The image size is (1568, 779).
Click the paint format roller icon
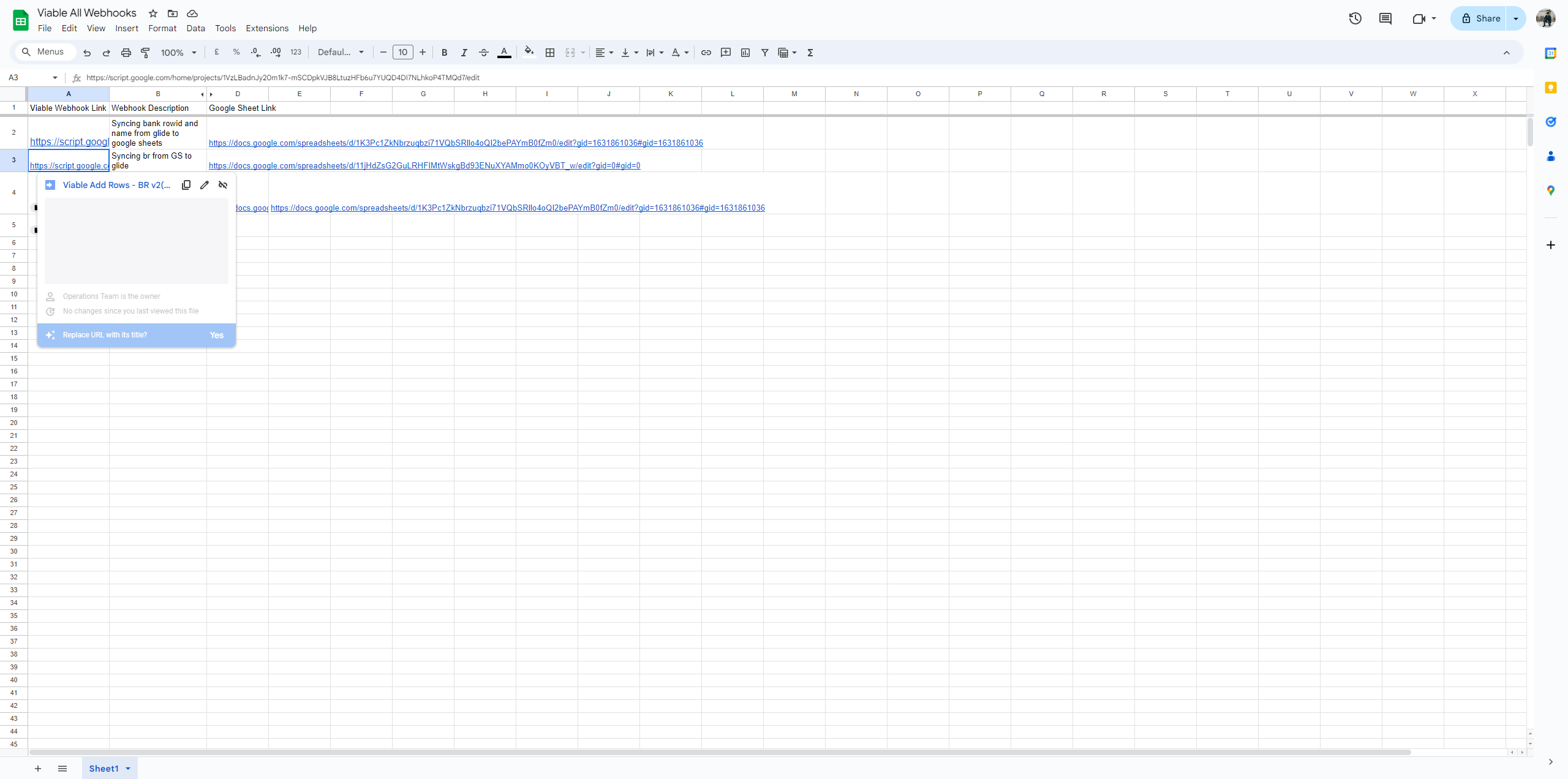pos(145,53)
